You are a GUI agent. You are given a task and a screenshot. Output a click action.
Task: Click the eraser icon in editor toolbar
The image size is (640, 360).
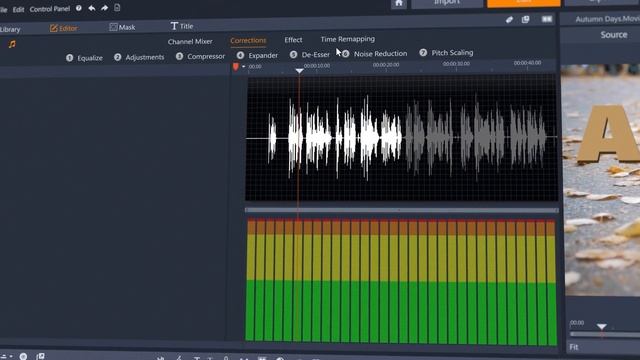[x=509, y=20]
